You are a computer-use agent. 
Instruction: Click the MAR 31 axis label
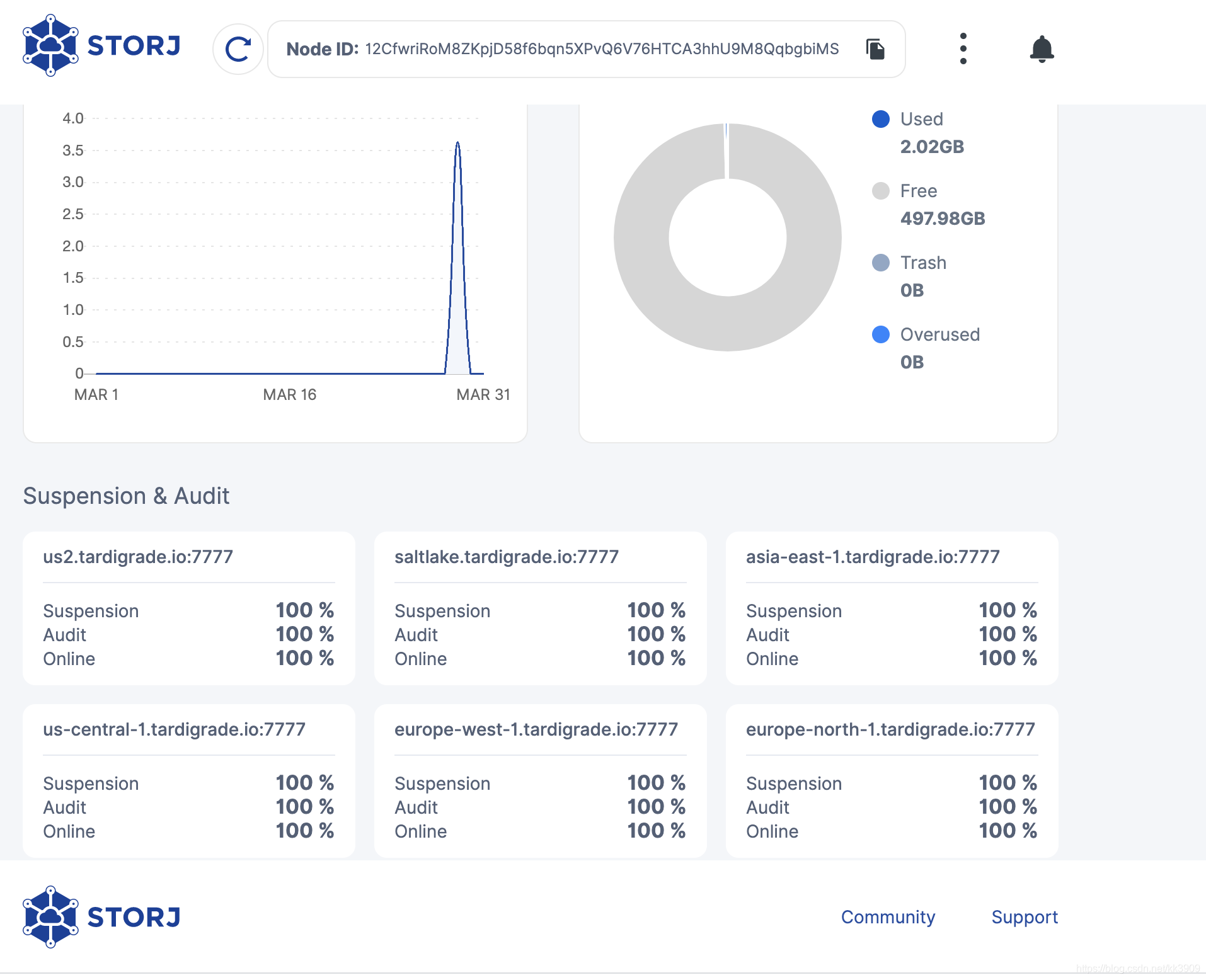[483, 394]
